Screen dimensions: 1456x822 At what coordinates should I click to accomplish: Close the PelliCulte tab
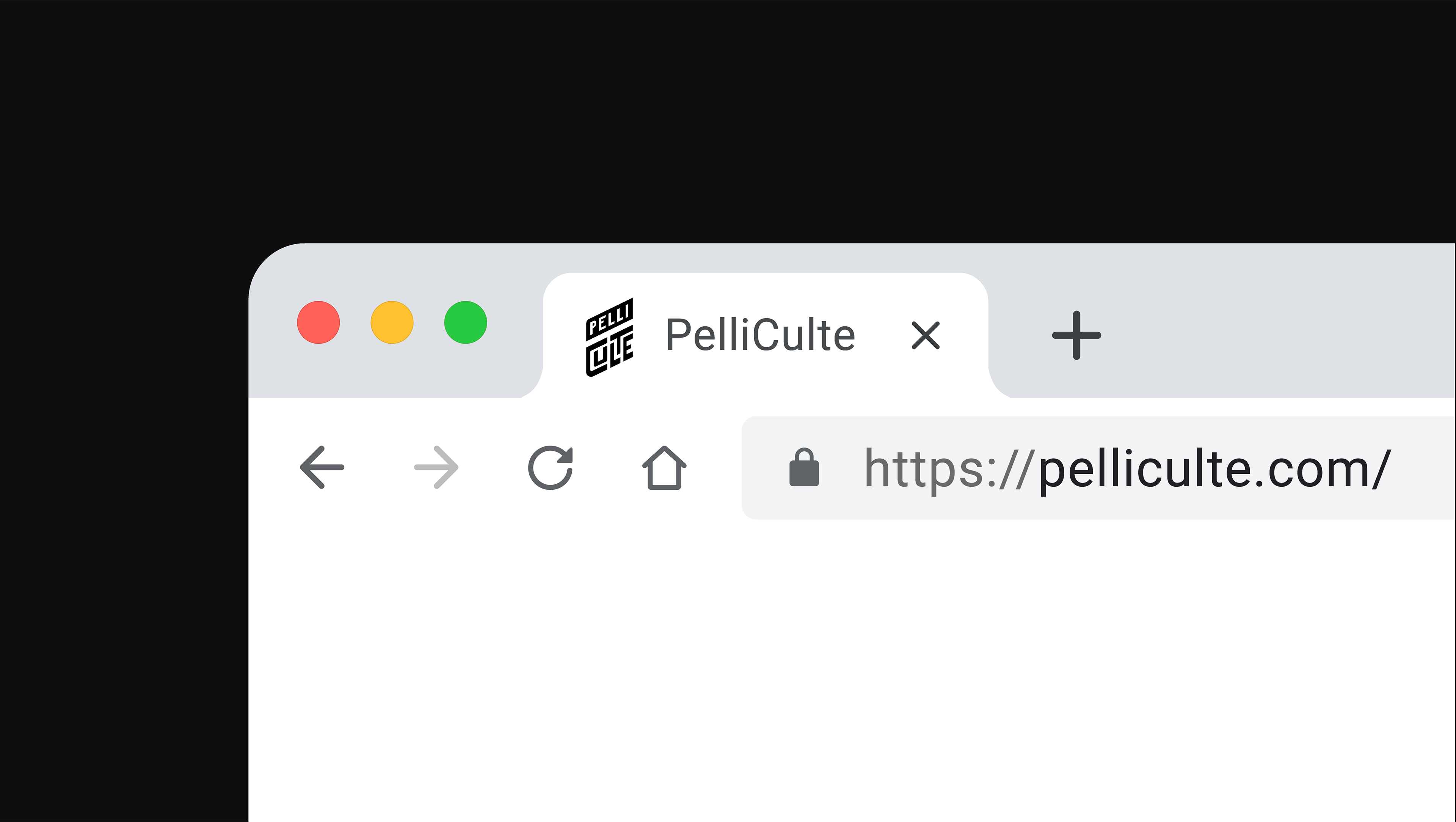[925, 335]
